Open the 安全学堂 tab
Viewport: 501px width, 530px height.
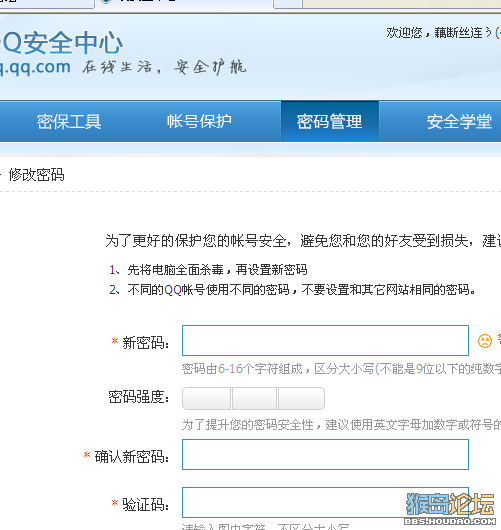point(459,122)
